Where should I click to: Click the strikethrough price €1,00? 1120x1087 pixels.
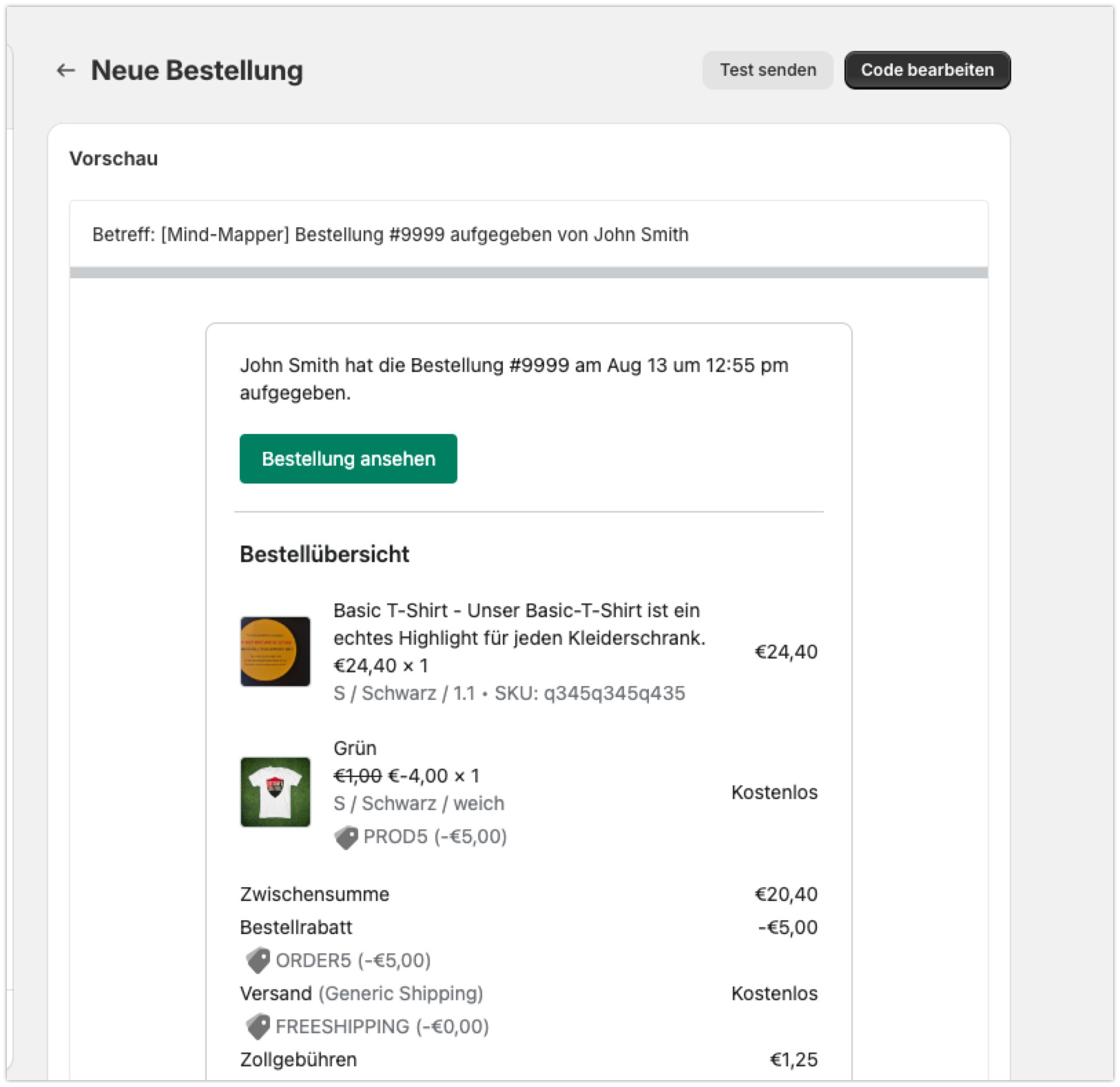357,776
